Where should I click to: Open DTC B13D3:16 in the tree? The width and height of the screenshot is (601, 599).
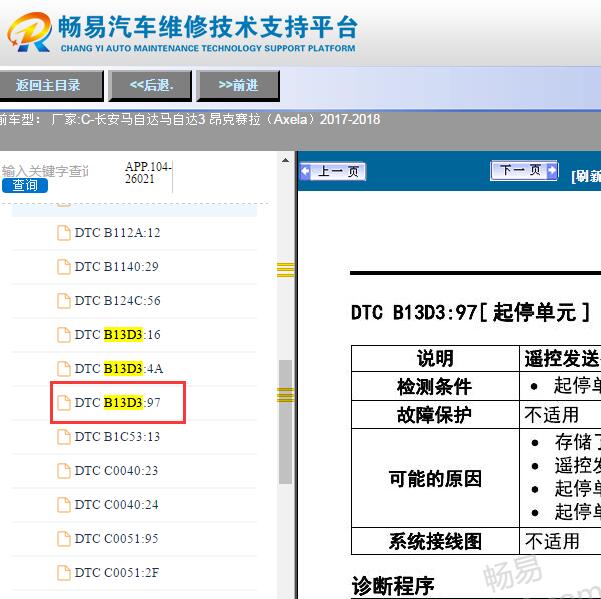pos(118,335)
